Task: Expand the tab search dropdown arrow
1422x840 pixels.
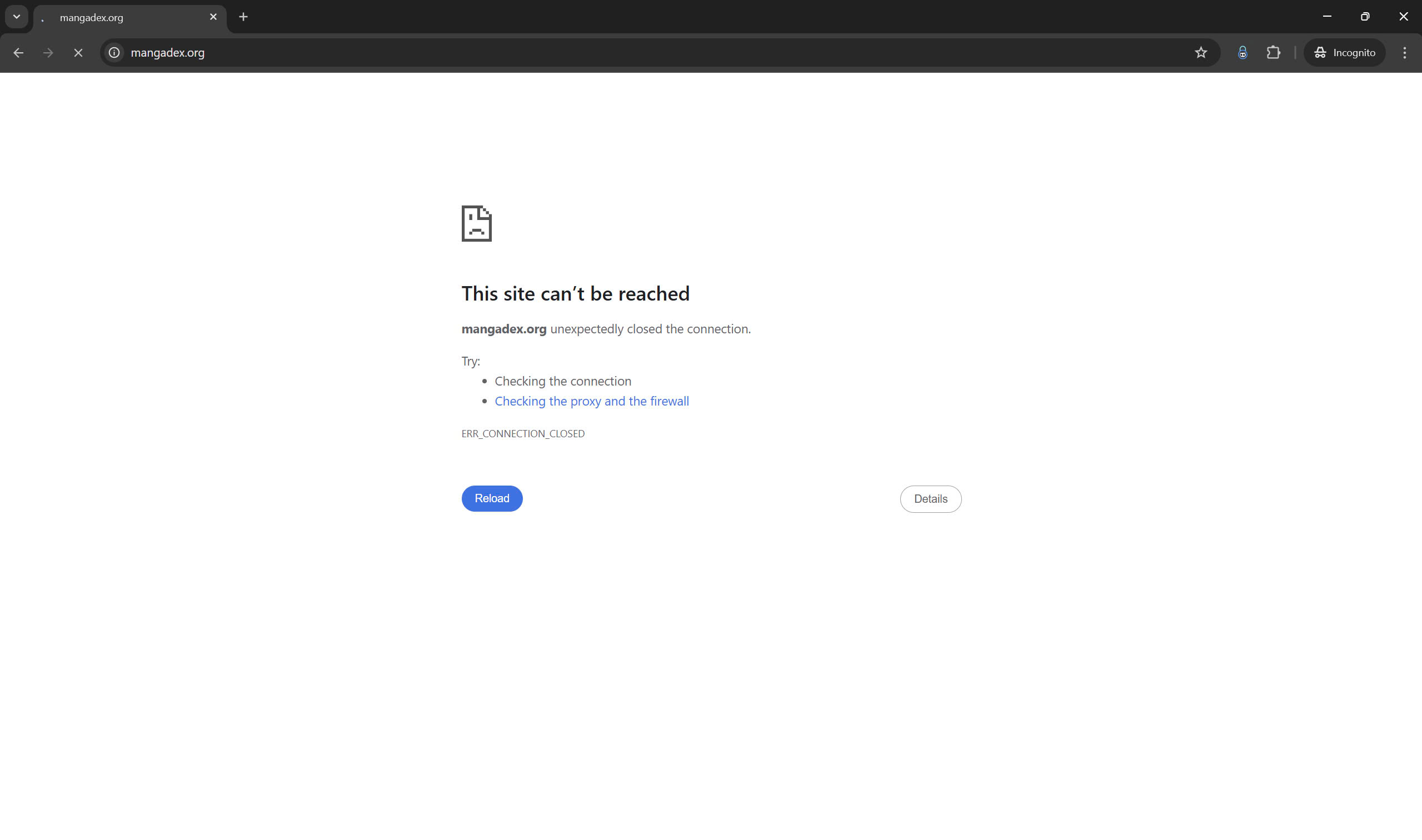Action: [17, 17]
